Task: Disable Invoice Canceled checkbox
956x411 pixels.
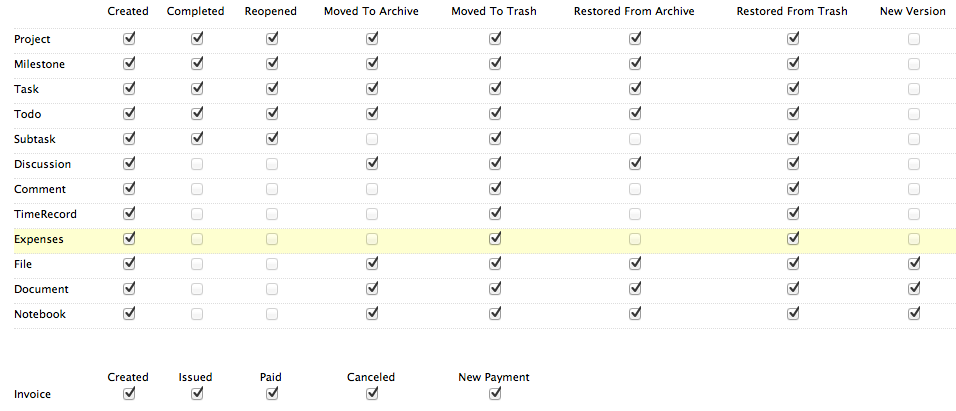Action: tap(372, 394)
